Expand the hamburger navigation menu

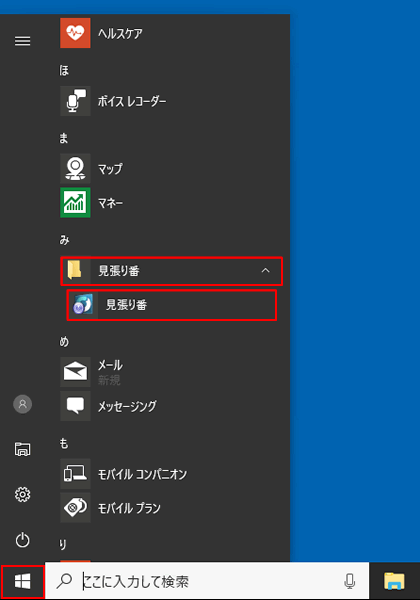pos(23,41)
